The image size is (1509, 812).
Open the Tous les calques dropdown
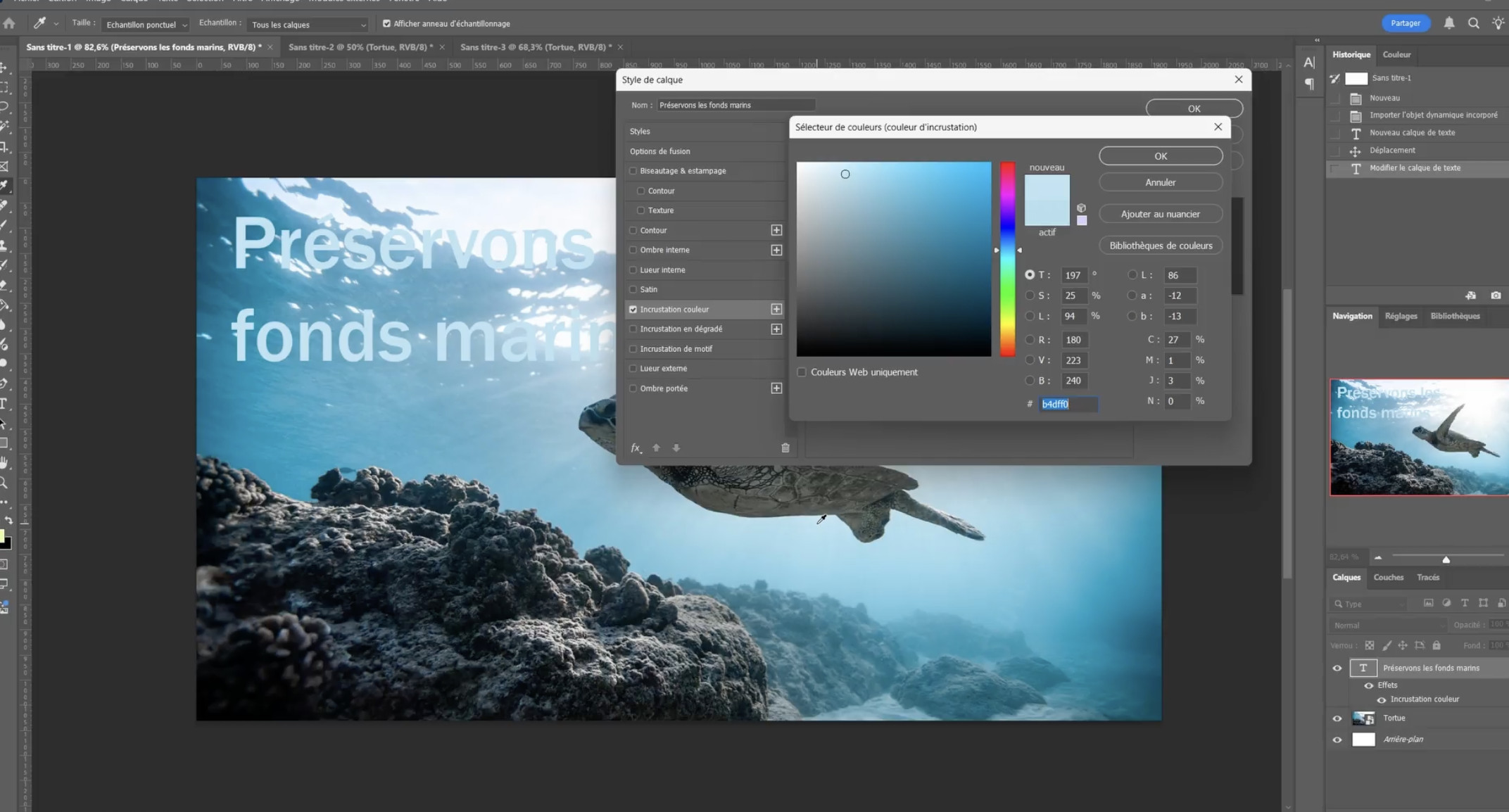click(x=308, y=25)
